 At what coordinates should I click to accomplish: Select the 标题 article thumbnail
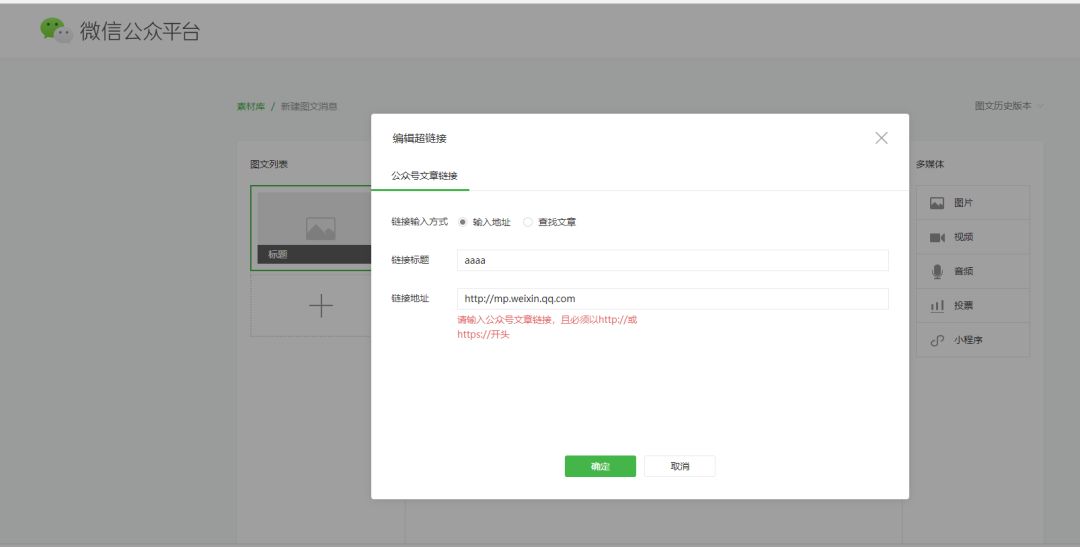pos(311,228)
